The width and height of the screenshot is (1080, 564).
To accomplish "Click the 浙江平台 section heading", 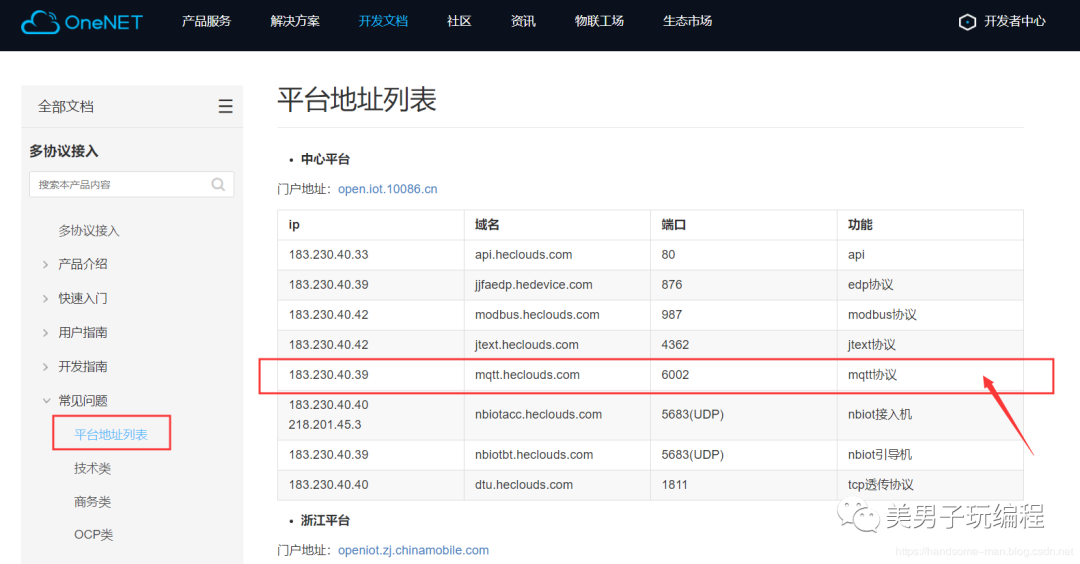I will coord(325,521).
